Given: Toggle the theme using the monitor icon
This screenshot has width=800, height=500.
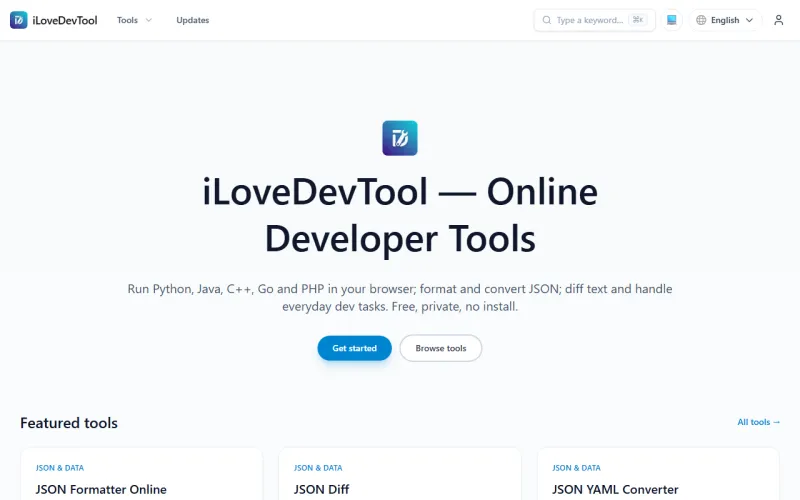Looking at the screenshot, I should point(671,20).
